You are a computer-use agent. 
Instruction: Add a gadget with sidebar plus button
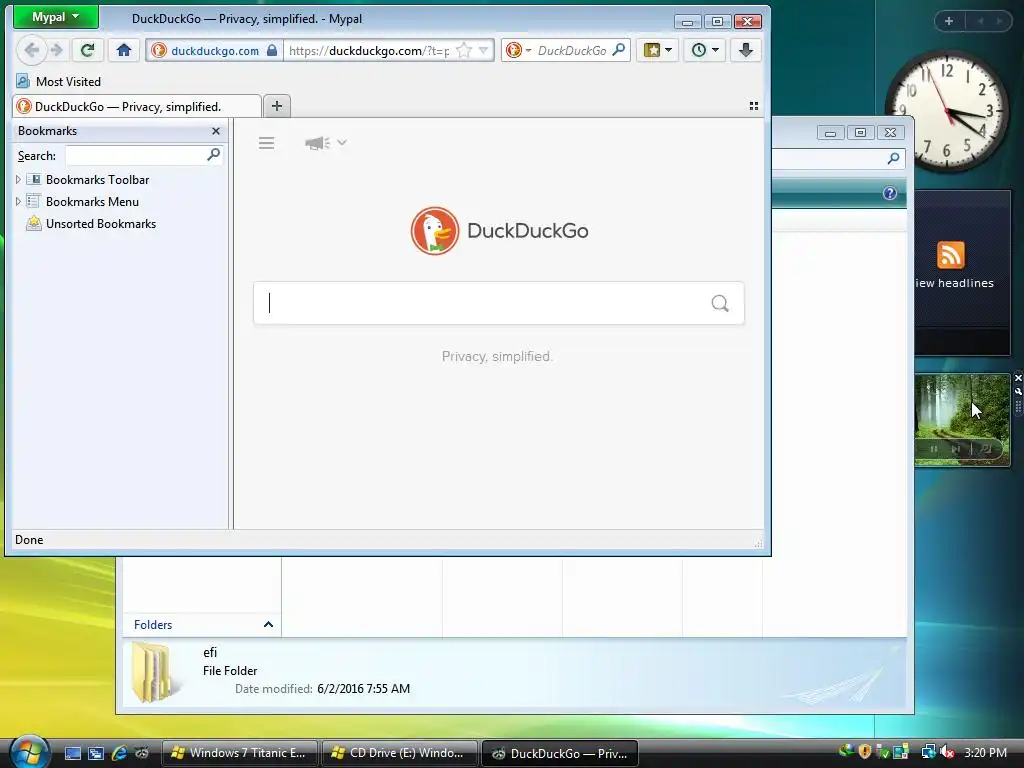[x=948, y=21]
